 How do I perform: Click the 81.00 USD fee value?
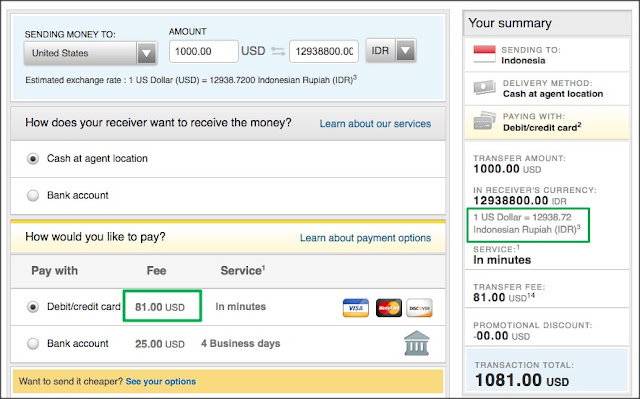click(x=160, y=307)
